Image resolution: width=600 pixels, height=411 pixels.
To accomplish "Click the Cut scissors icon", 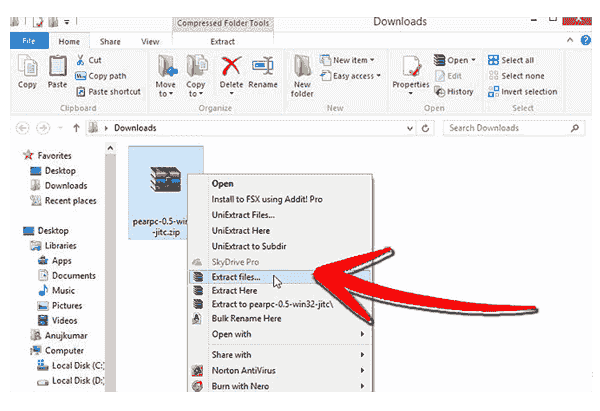I will coord(80,60).
